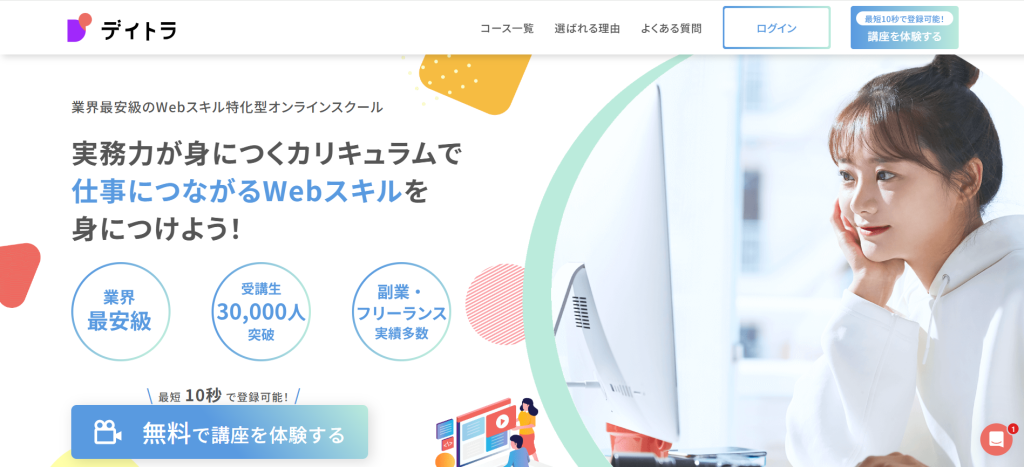
Task: Click the 仕事につながるWebスキル headline text
Action: [x=236, y=191]
